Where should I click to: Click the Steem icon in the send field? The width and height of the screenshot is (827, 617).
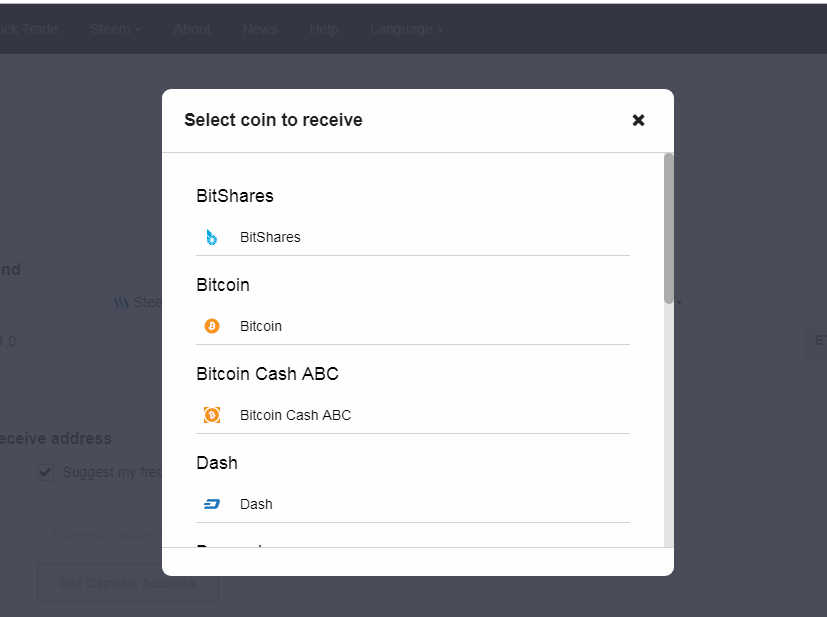tap(121, 303)
